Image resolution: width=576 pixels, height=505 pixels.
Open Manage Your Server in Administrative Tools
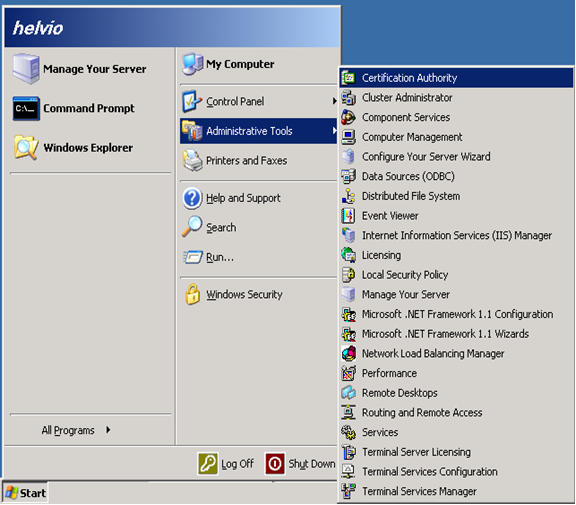point(456,295)
